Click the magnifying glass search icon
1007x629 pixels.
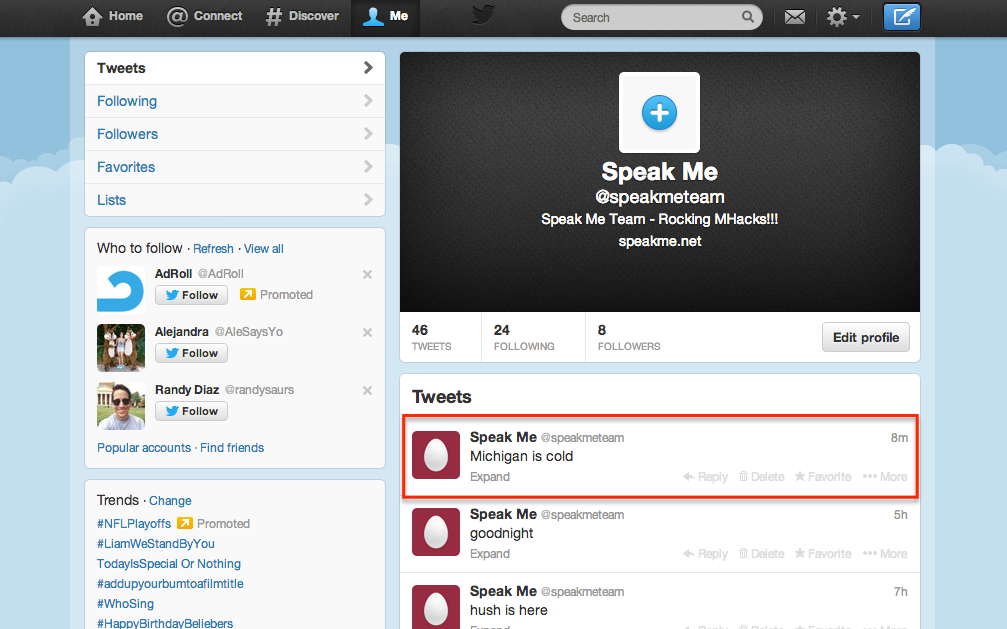(x=748, y=17)
